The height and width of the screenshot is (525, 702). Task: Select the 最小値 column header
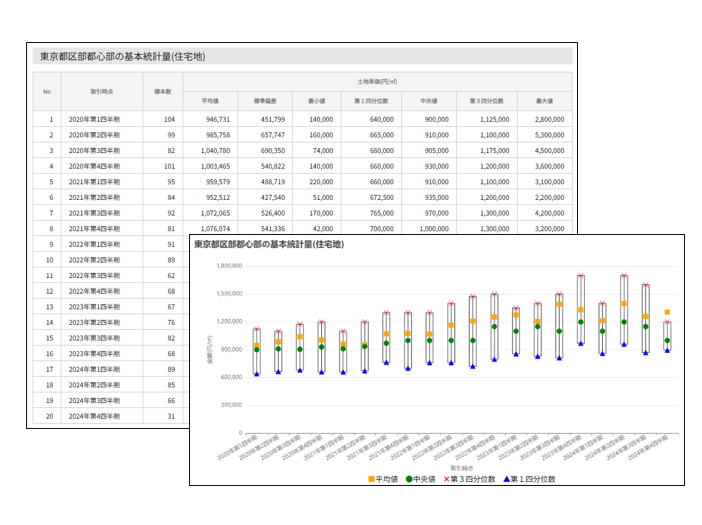pos(318,101)
